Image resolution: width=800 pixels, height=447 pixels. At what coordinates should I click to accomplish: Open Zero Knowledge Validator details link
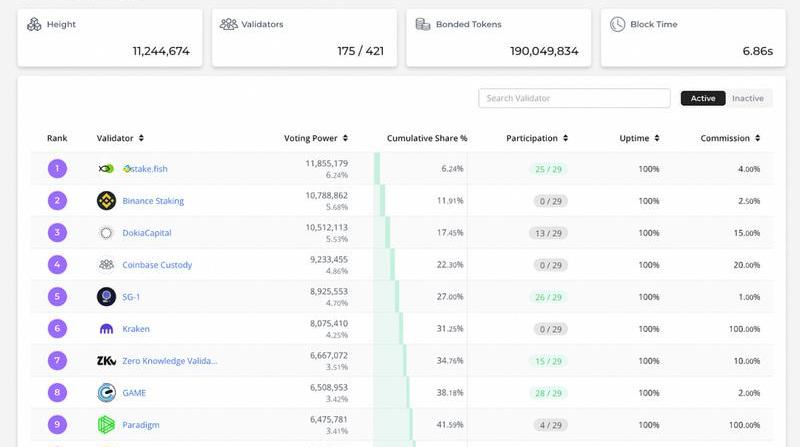[169, 361]
